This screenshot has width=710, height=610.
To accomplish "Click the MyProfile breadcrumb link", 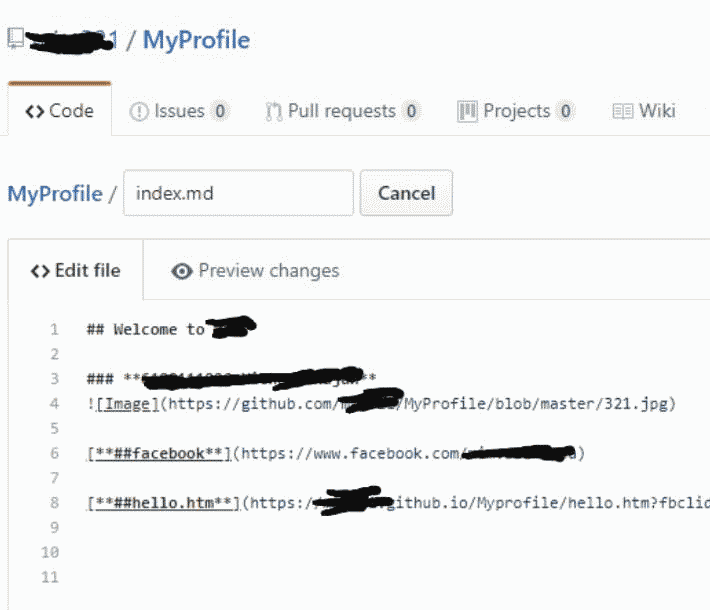I will click(x=55, y=193).
